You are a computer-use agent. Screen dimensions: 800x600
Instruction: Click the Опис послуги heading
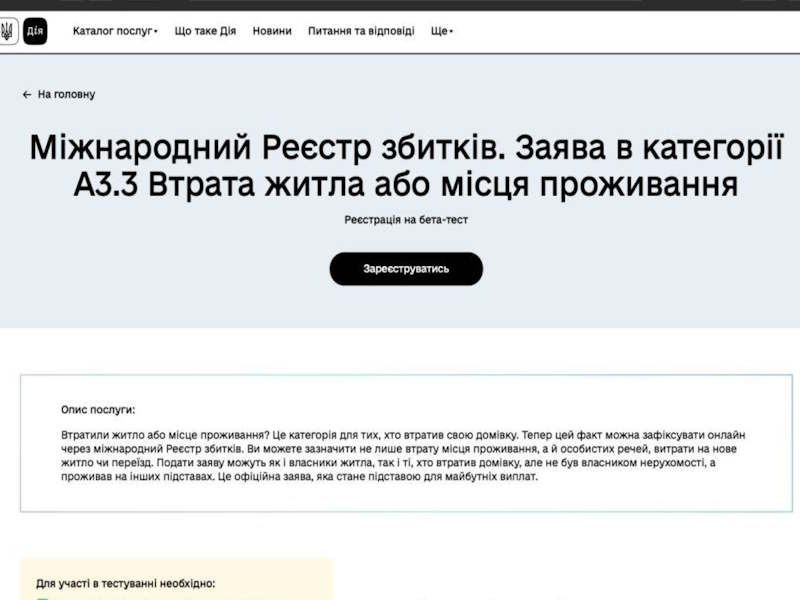tap(98, 409)
